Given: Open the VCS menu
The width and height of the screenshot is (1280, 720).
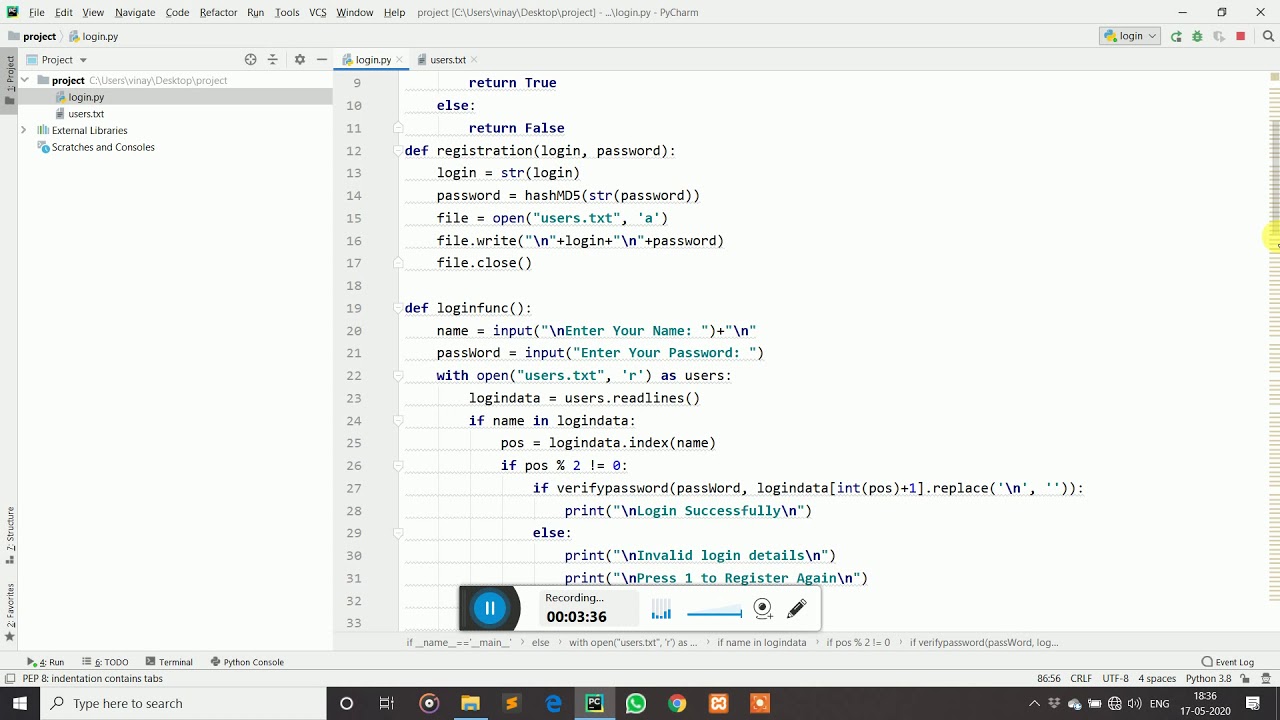Looking at the screenshot, I should pos(317,12).
